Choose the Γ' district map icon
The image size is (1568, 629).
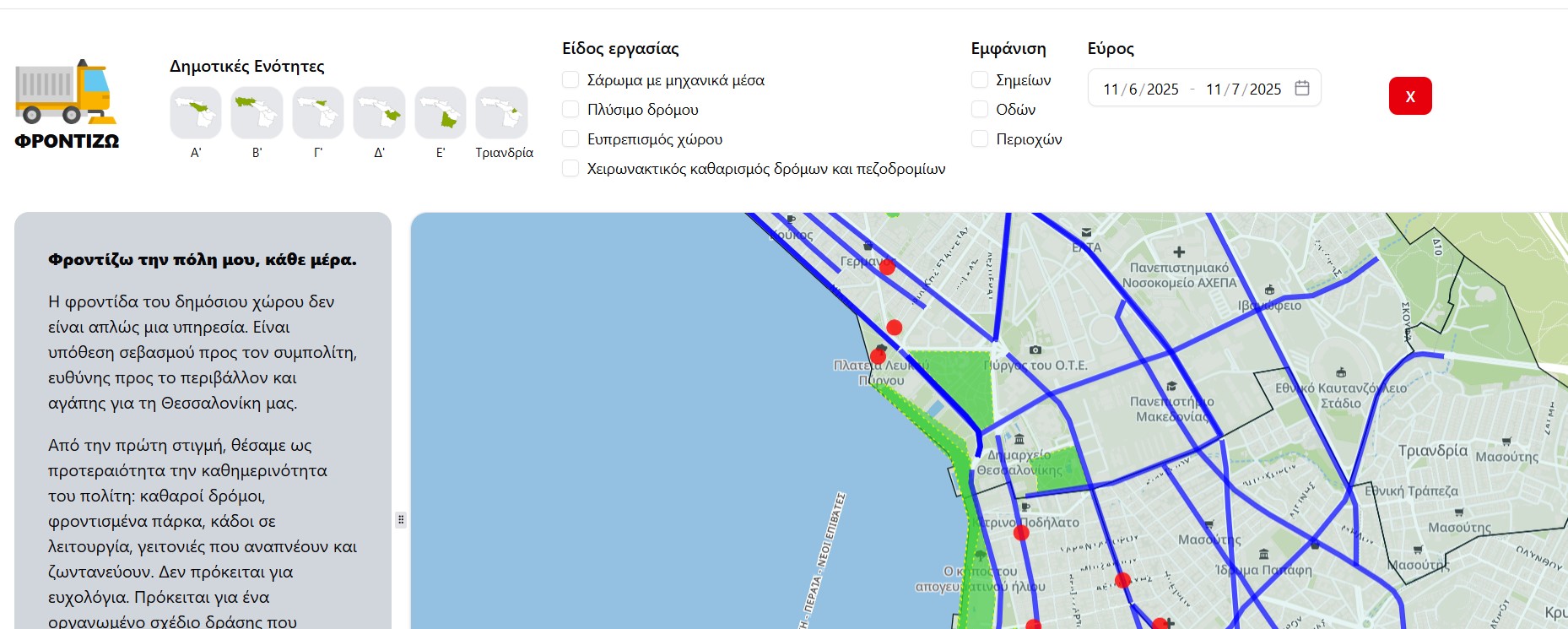point(318,112)
